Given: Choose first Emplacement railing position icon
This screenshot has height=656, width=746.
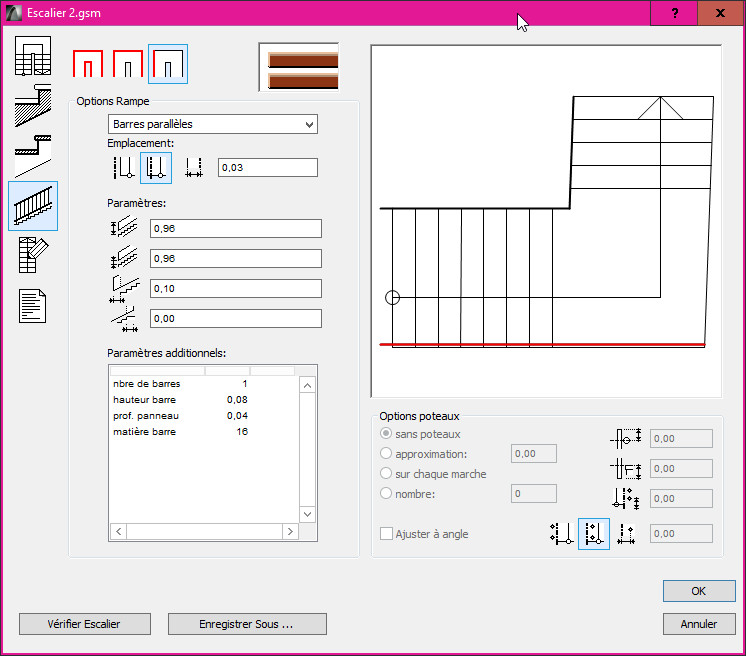Looking at the screenshot, I should pyautogui.click(x=124, y=168).
